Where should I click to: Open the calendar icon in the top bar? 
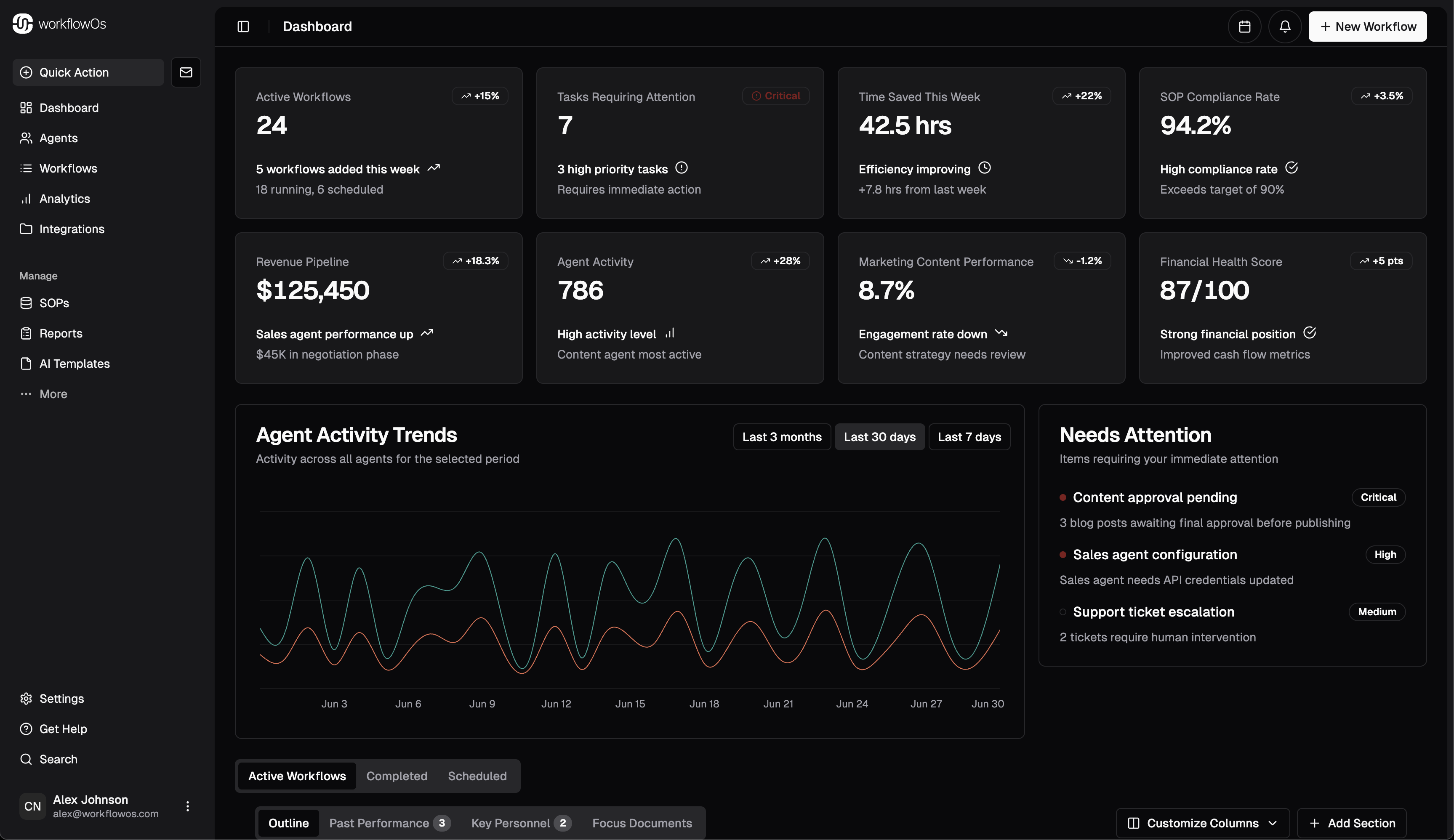click(x=1244, y=26)
